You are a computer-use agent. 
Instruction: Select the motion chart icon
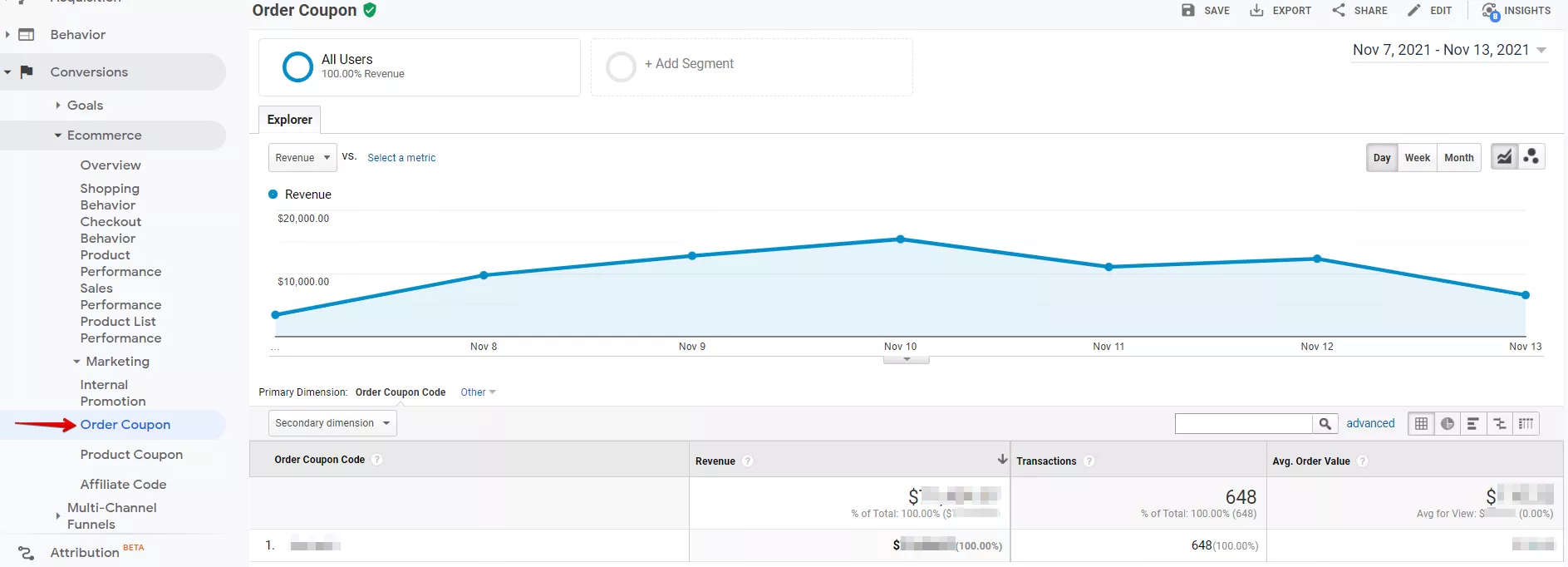coord(1531,156)
